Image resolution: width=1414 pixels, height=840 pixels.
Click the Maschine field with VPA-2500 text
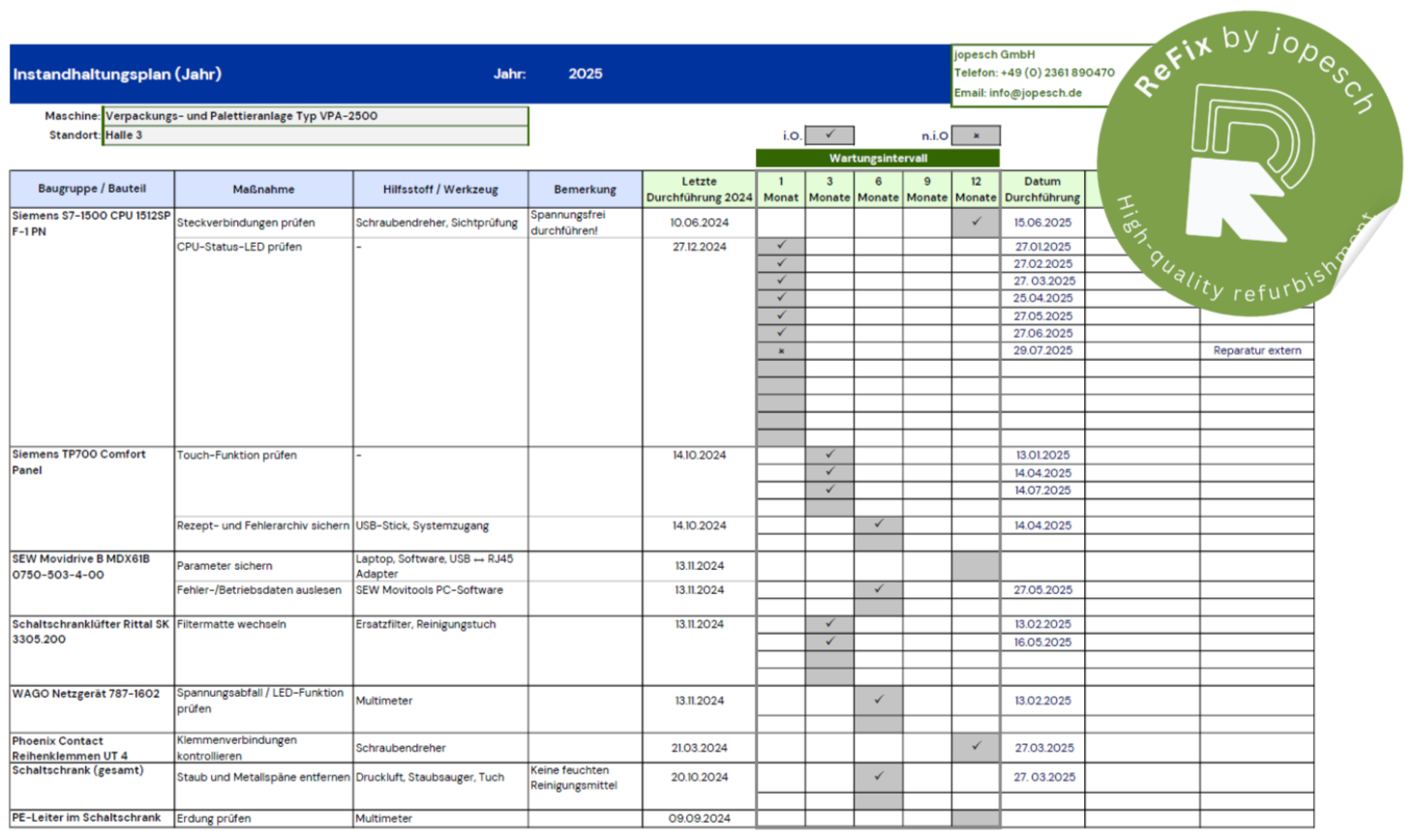click(316, 115)
